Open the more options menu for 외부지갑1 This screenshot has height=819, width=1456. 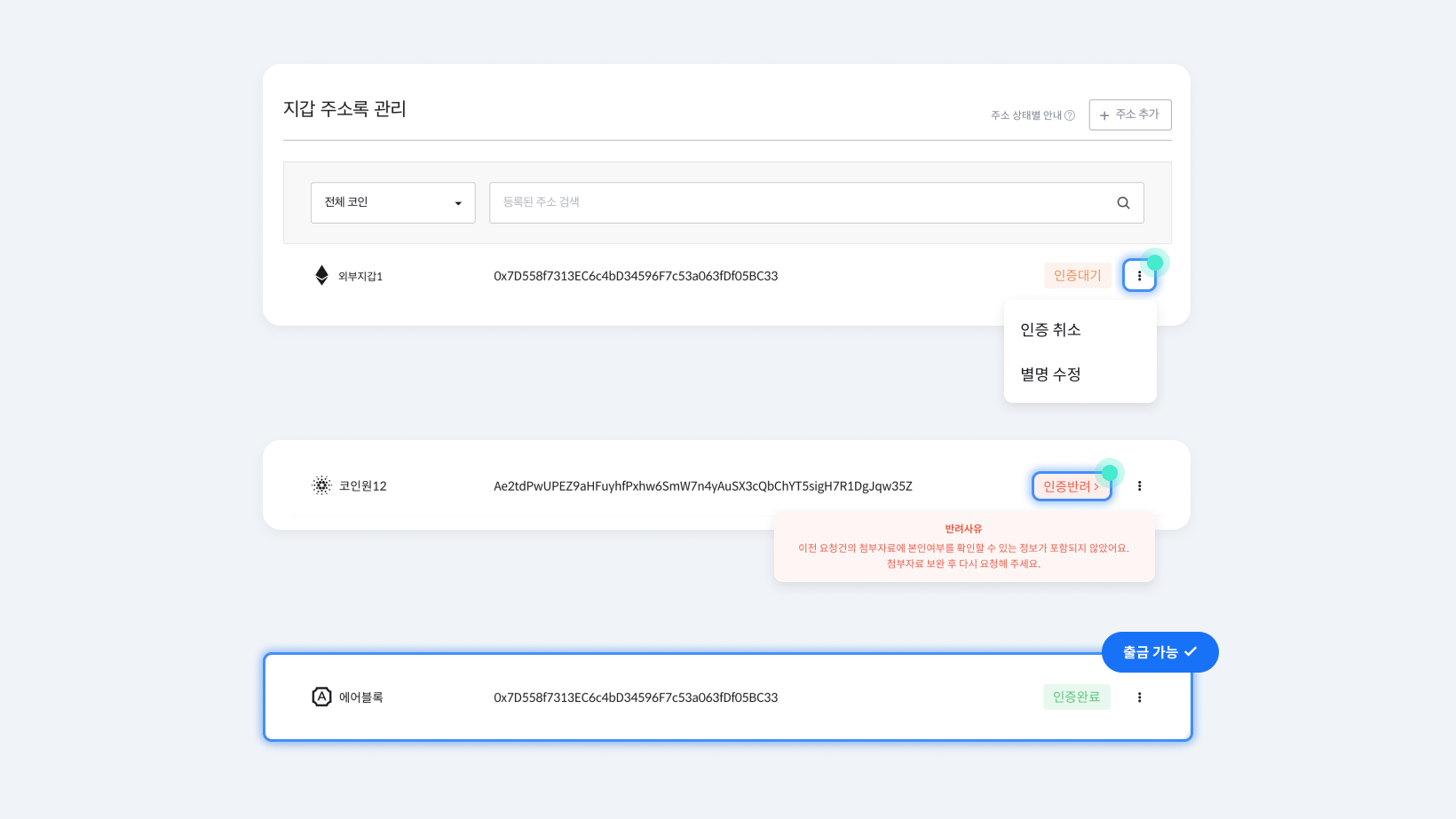pos(1139,276)
